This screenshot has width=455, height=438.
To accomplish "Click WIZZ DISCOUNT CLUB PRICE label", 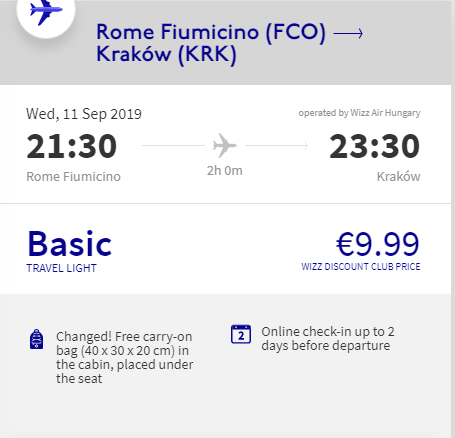I will (x=361, y=267).
